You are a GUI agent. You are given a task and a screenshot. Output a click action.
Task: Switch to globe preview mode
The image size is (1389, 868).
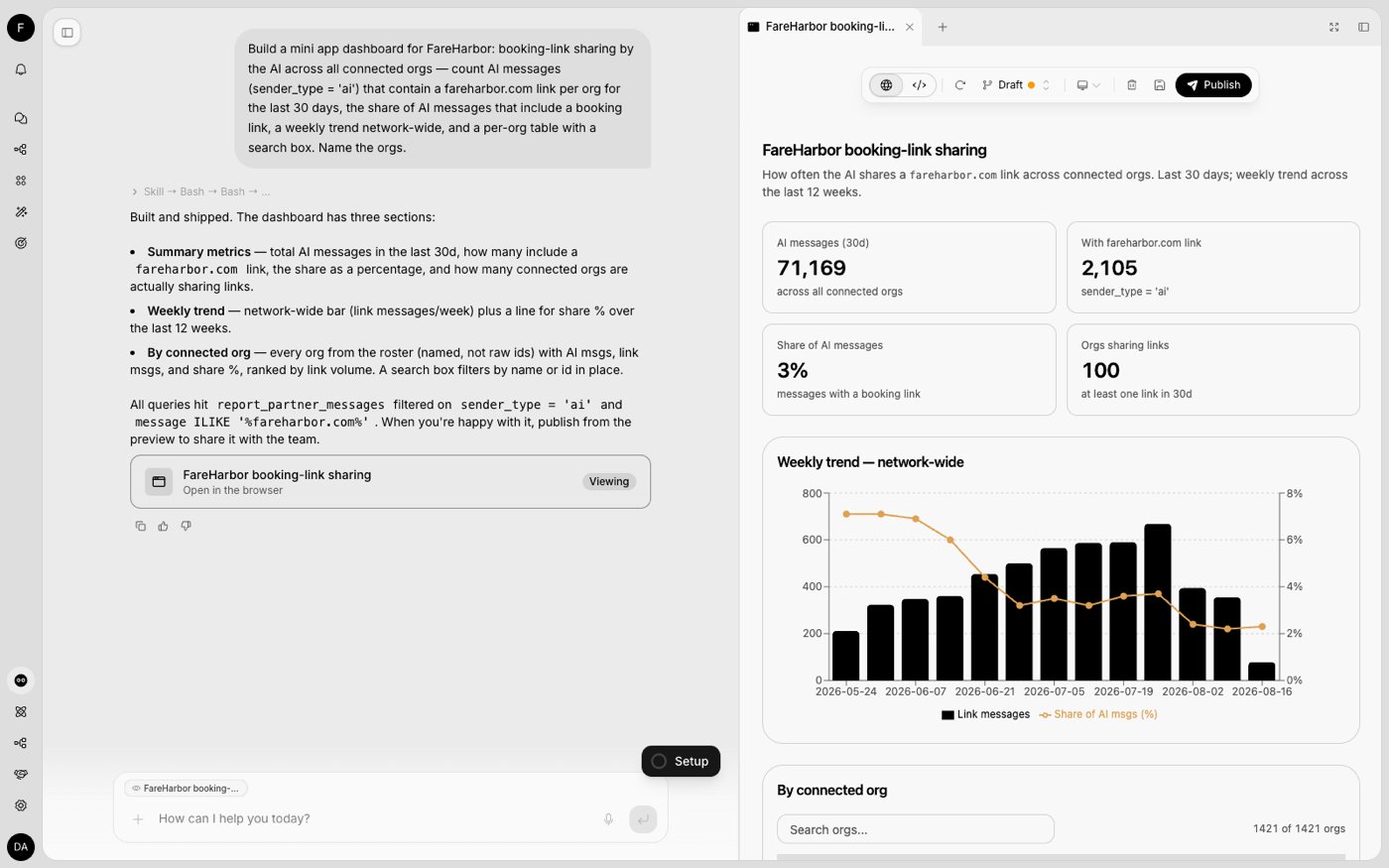886,85
